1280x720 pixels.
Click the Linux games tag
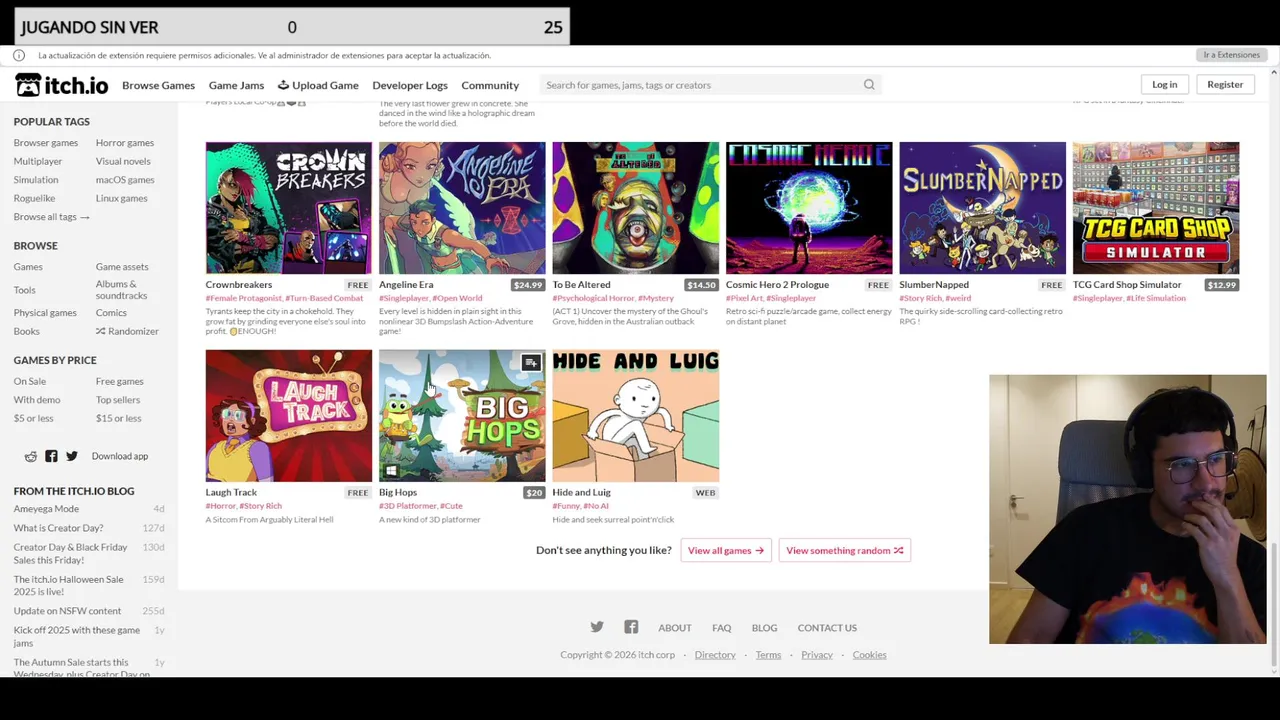[x=122, y=198]
